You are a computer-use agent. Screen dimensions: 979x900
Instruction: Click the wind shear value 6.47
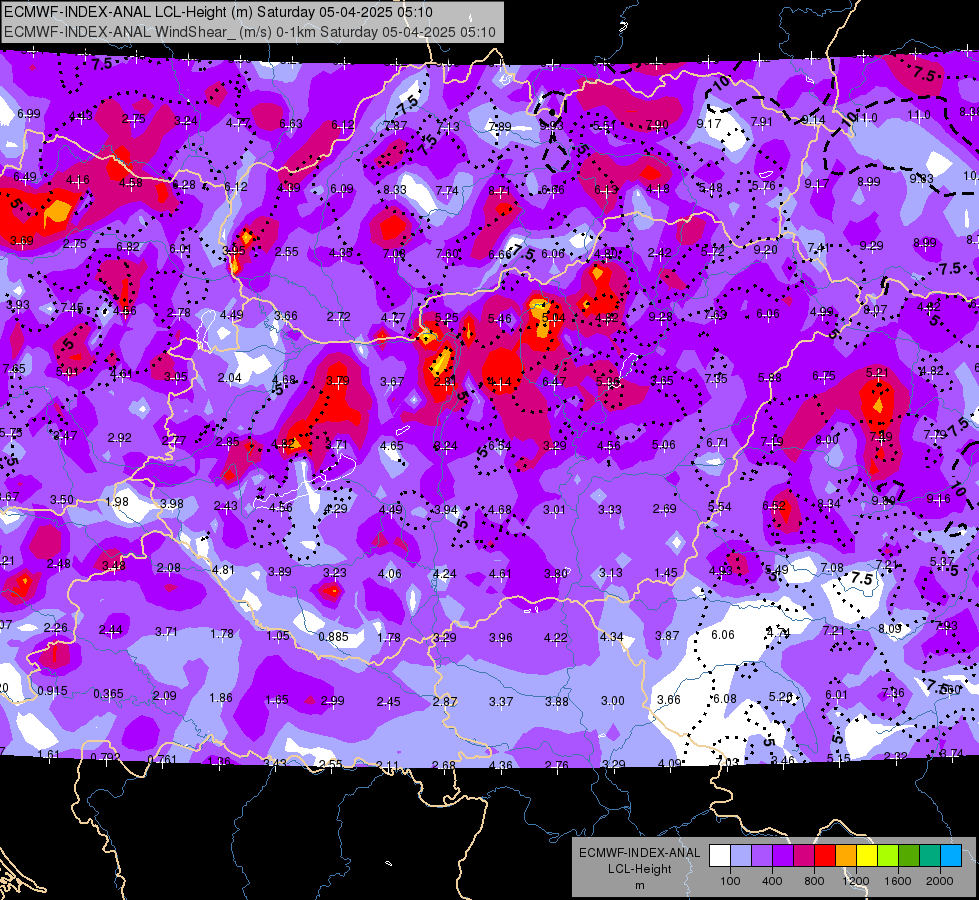pyautogui.click(x=554, y=381)
